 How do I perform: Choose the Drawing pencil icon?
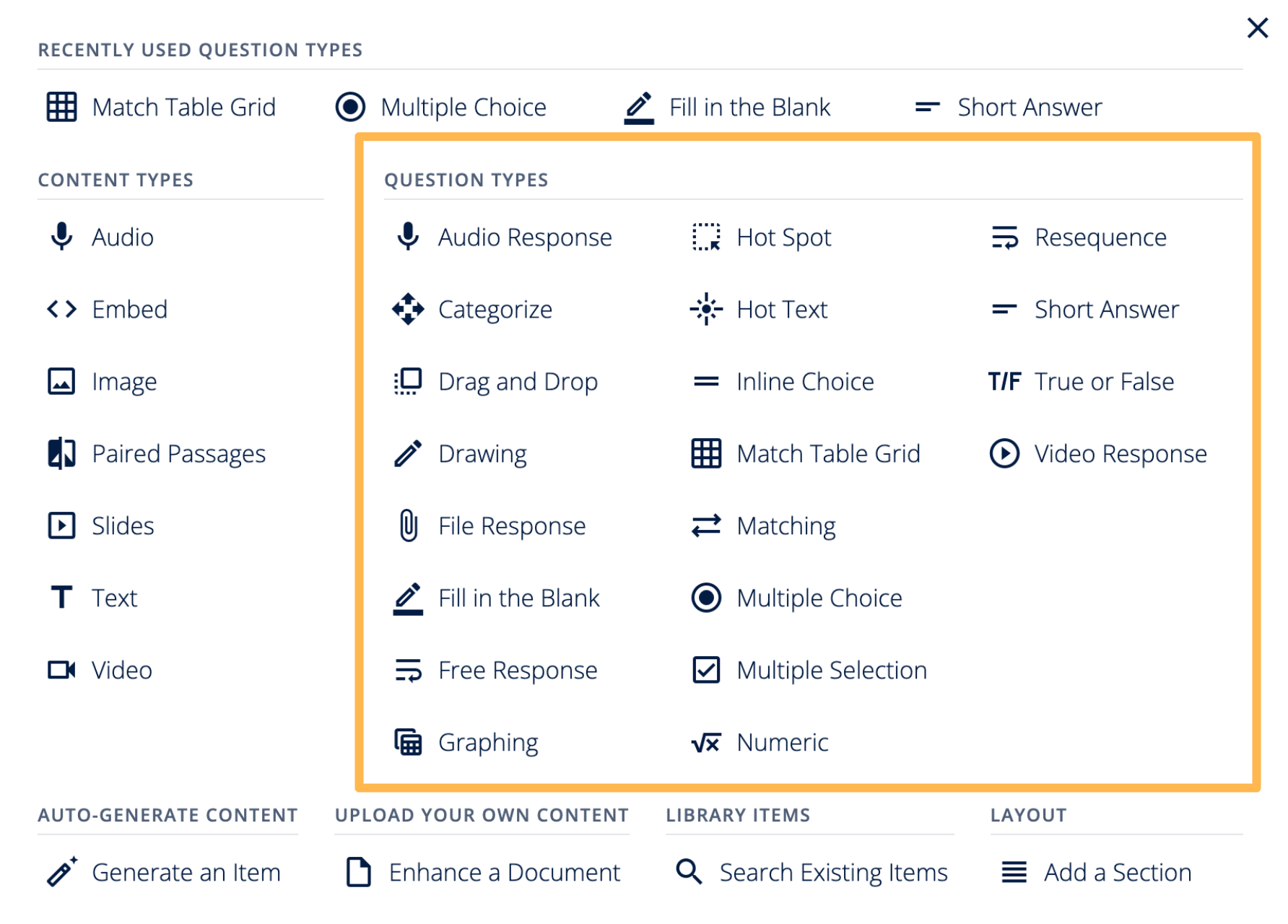pyautogui.click(x=408, y=453)
